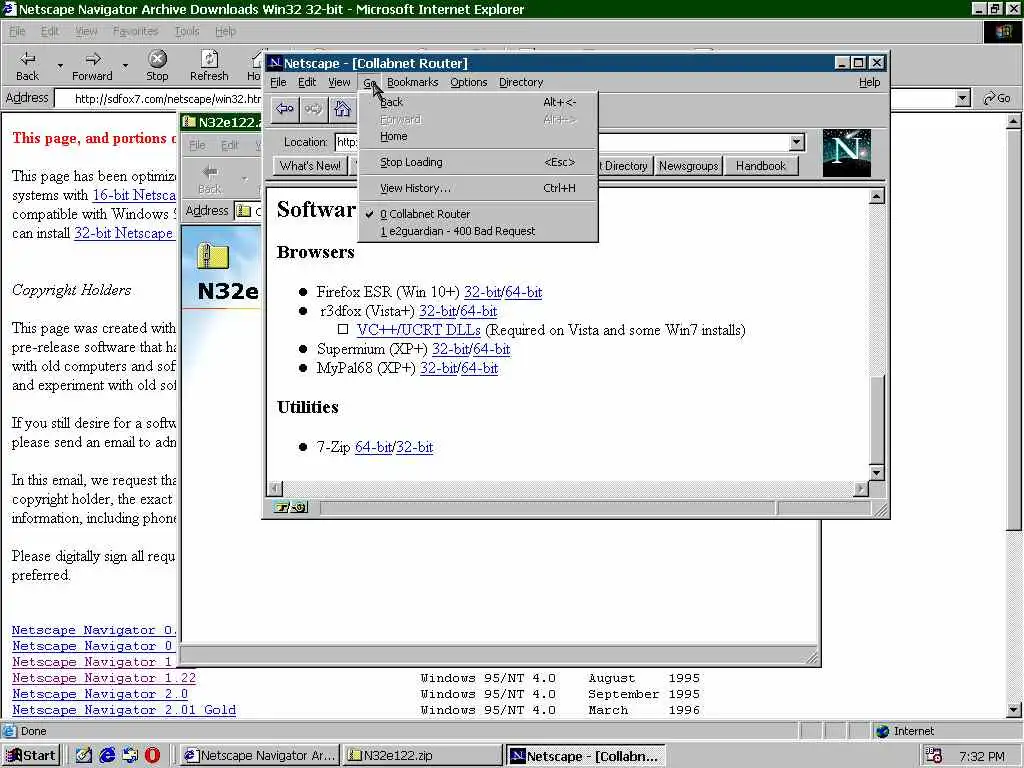Click folder icon in zip window Address bar

244,211
